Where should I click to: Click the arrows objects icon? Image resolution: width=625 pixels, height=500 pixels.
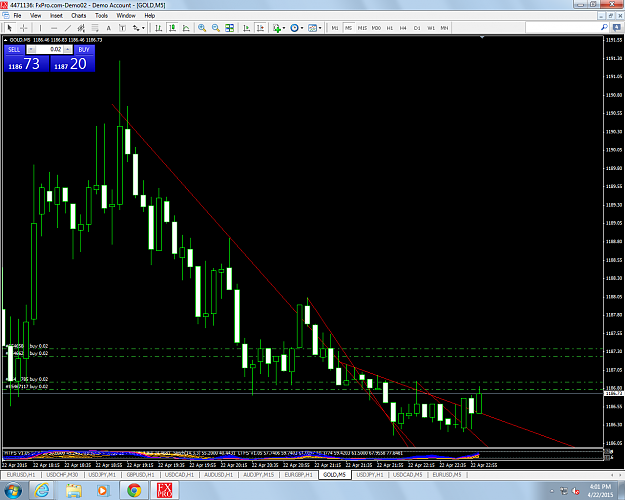tap(136, 28)
